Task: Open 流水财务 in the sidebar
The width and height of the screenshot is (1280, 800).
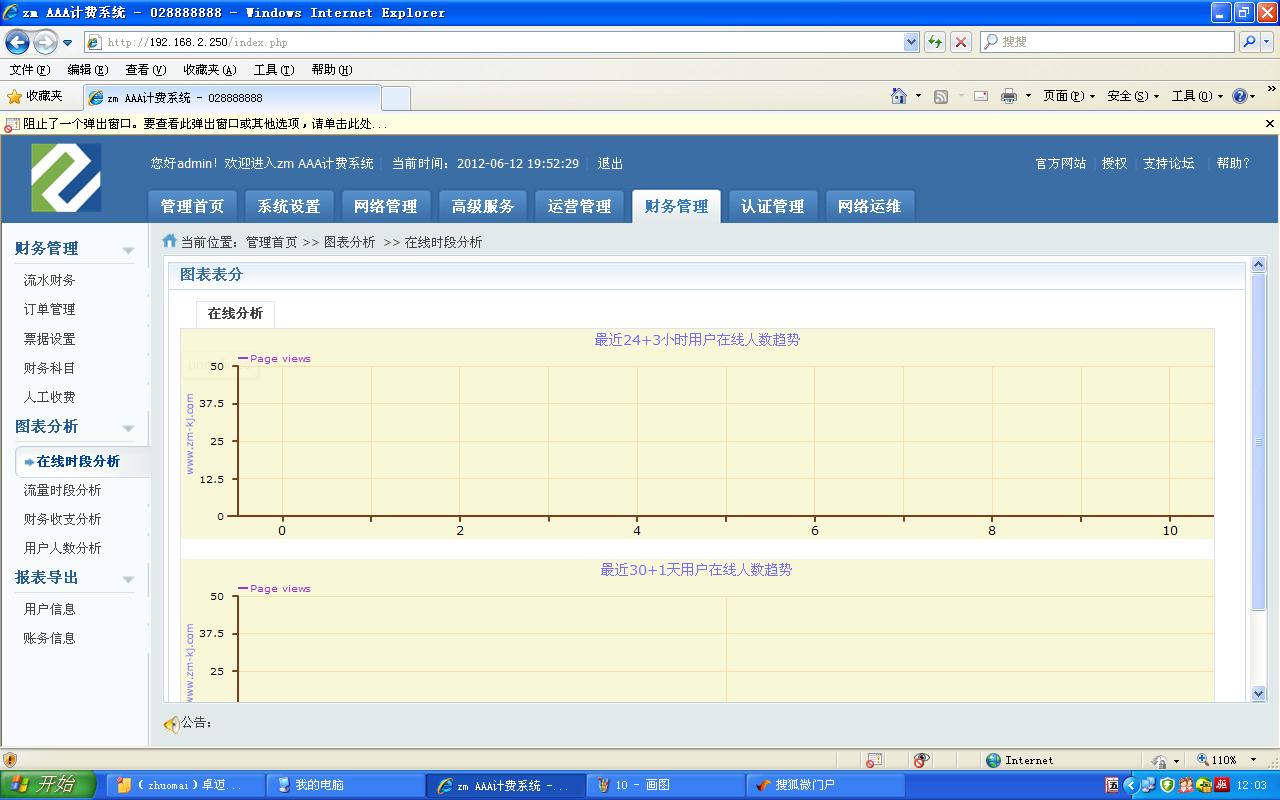Action: click(50, 280)
